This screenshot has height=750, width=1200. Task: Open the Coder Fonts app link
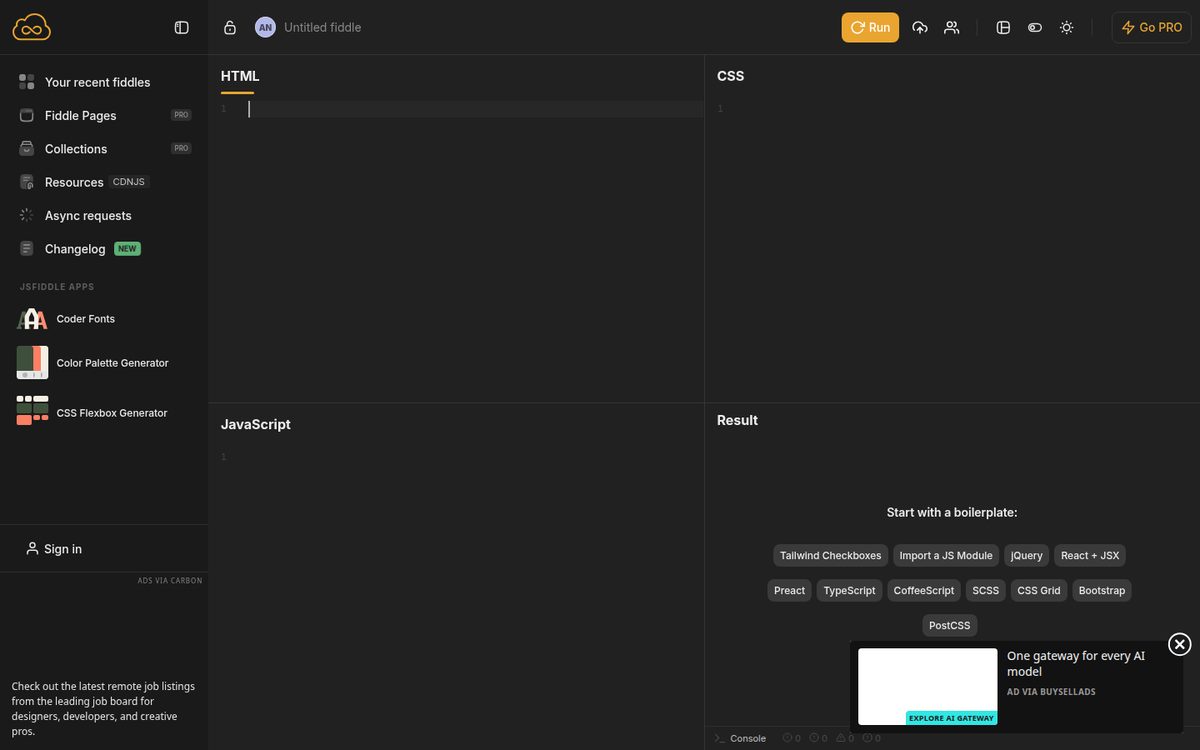point(86,319)
